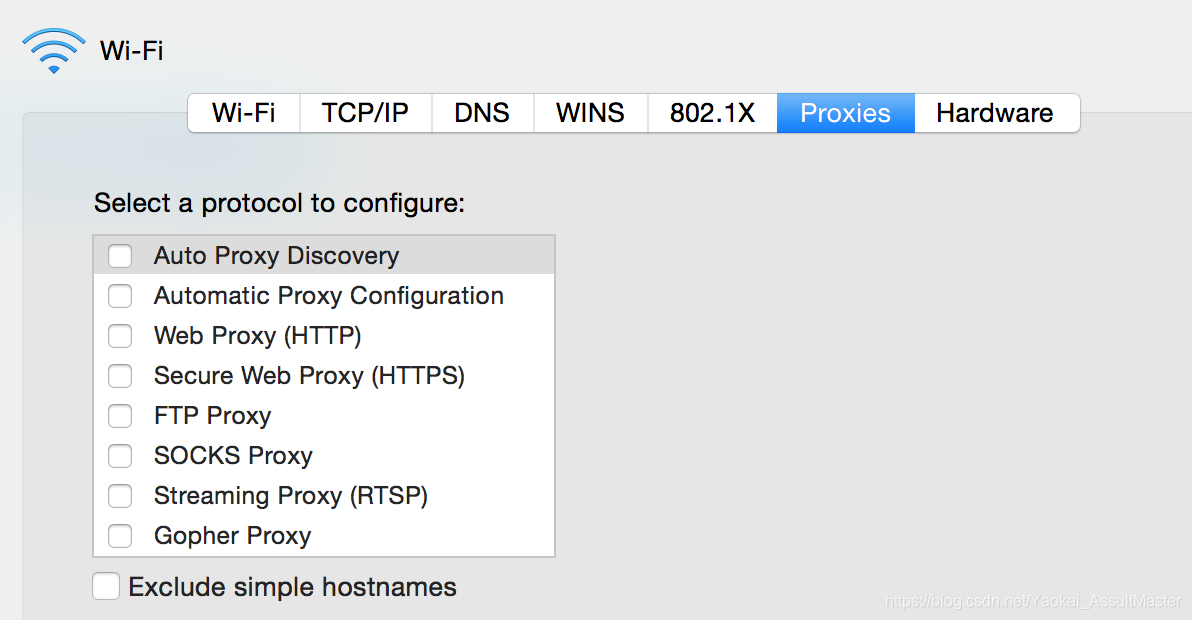Check Secure Web Proxy (HTTPS) box
The image size is (1192, 620).
pyautogui.click(x=120, y=376)
